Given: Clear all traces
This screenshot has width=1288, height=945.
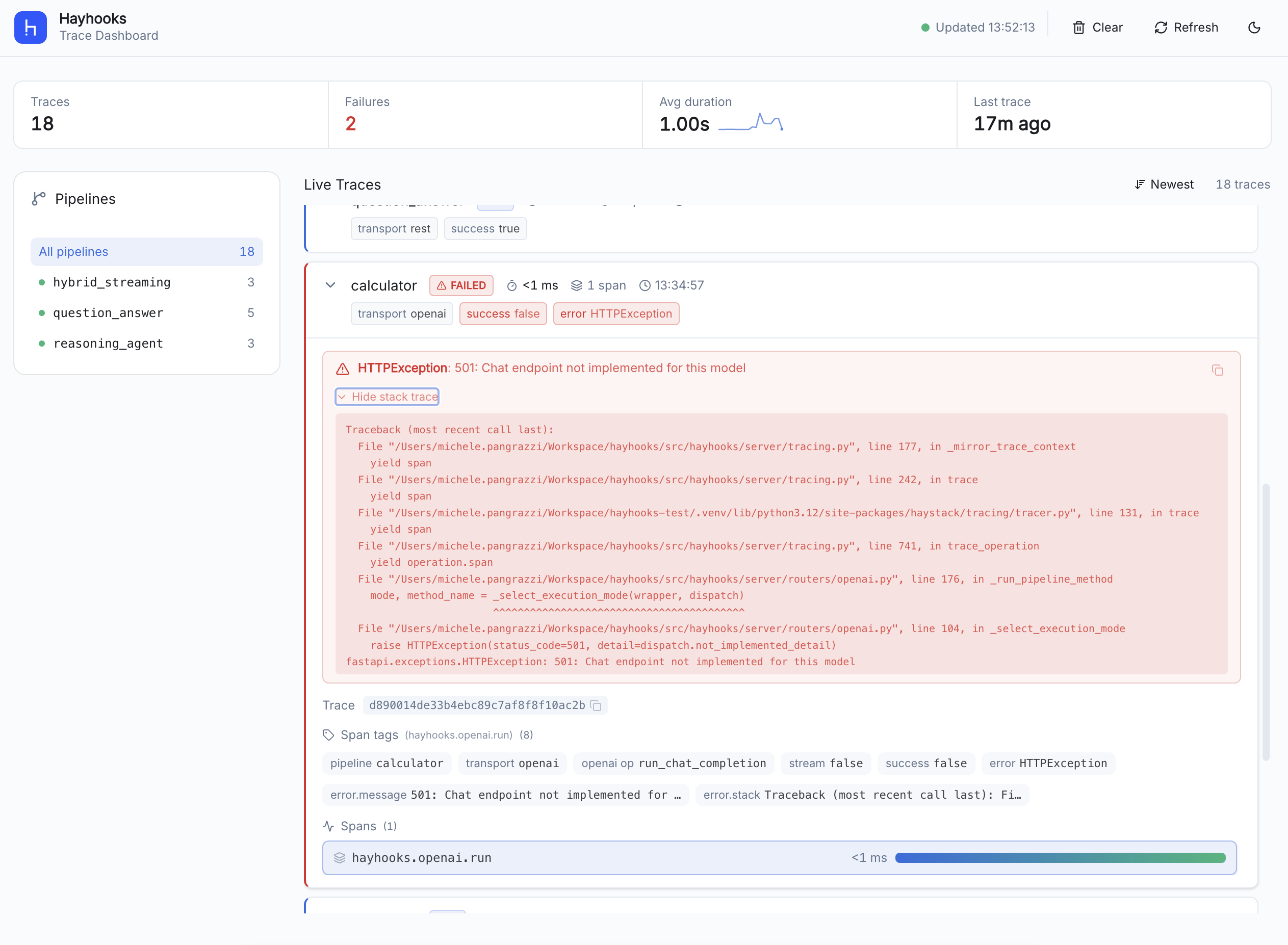Looking at the screenshot, I should tap(1097, 28).
